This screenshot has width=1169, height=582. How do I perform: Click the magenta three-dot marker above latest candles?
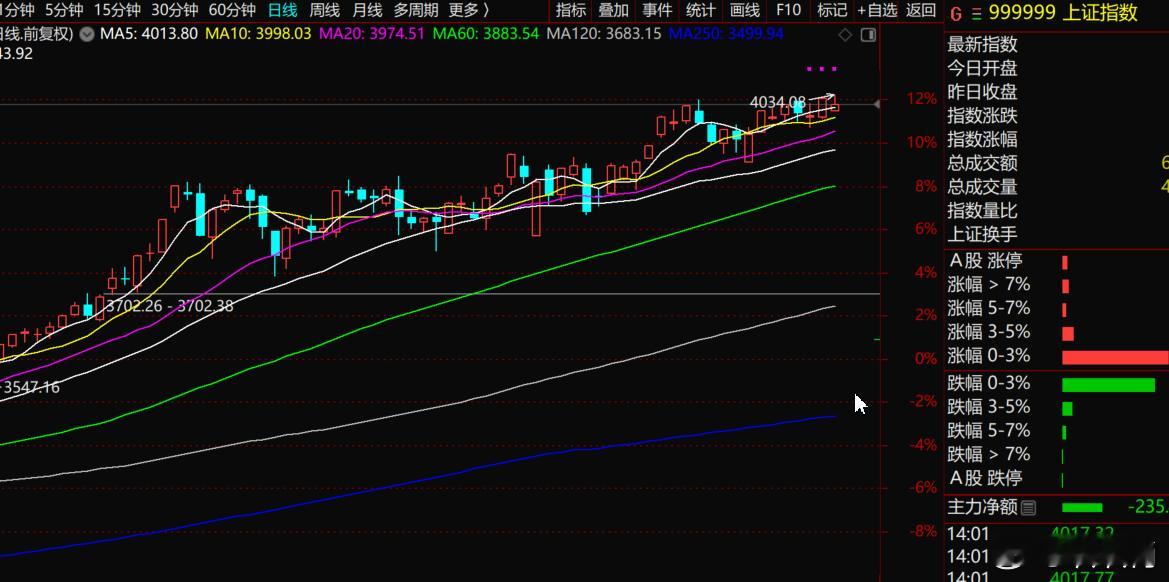coord(822,69)
